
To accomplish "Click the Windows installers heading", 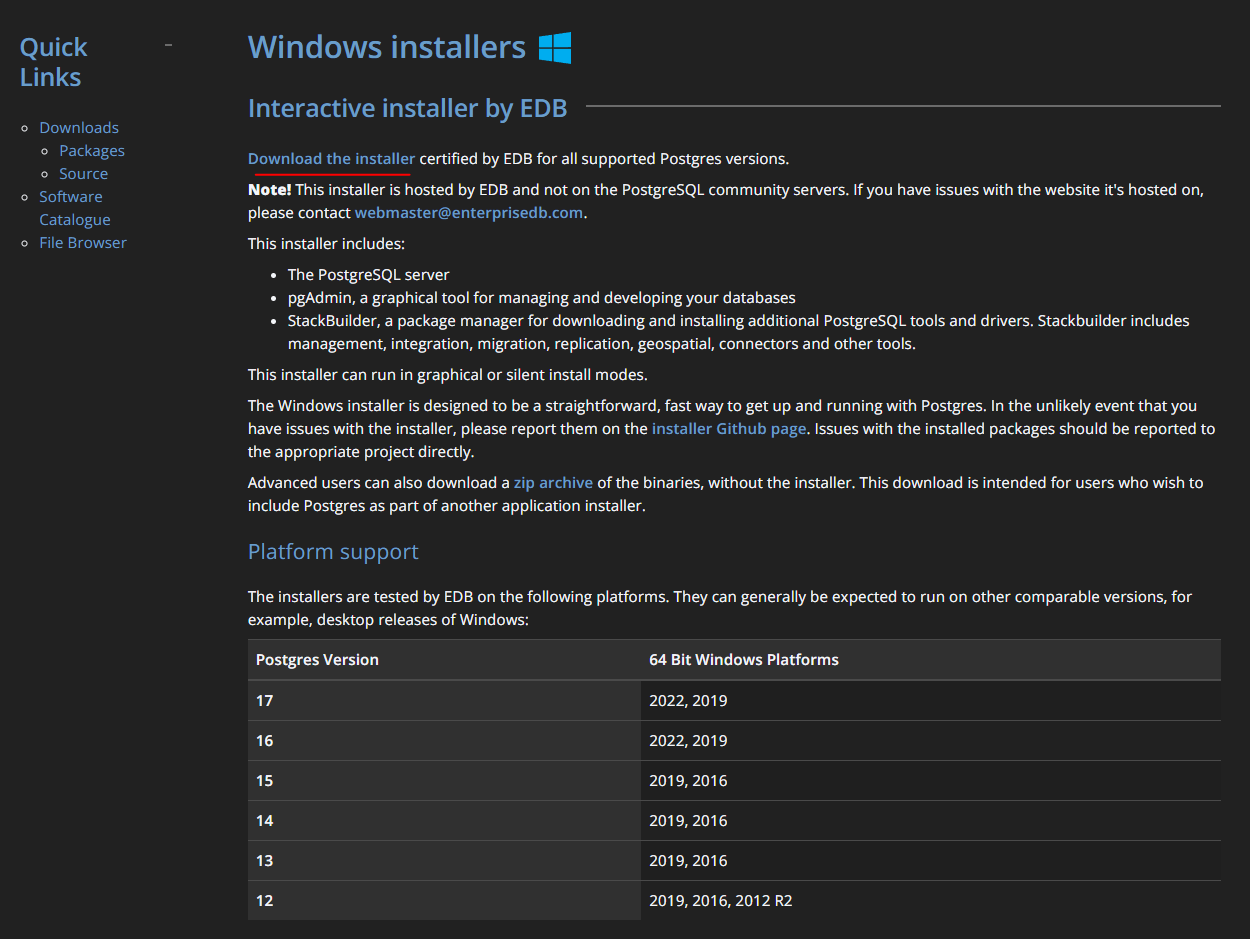I will [x=387, y=47].
